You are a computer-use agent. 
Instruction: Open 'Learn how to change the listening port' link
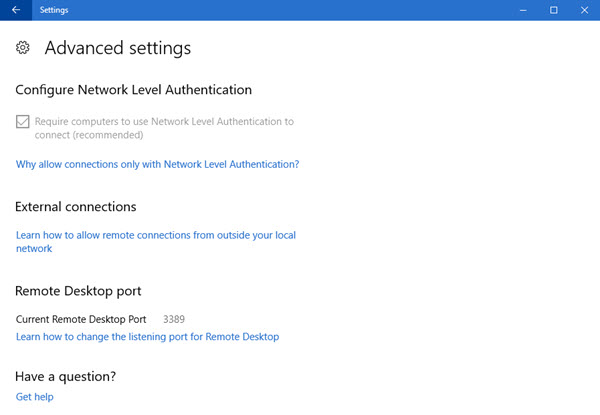(147, 337)
